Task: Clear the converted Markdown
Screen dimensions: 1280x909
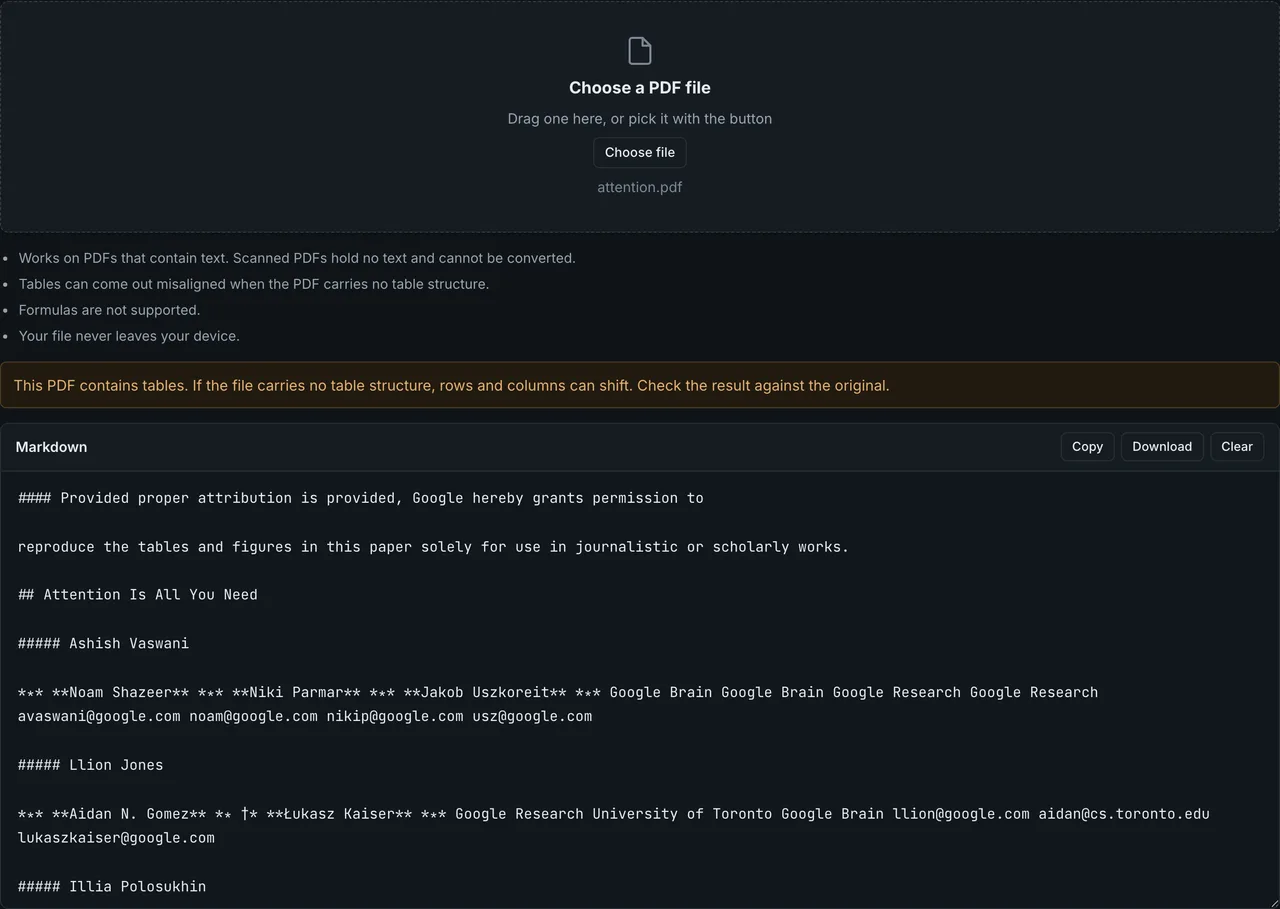Action: [x=1237, y=447]
